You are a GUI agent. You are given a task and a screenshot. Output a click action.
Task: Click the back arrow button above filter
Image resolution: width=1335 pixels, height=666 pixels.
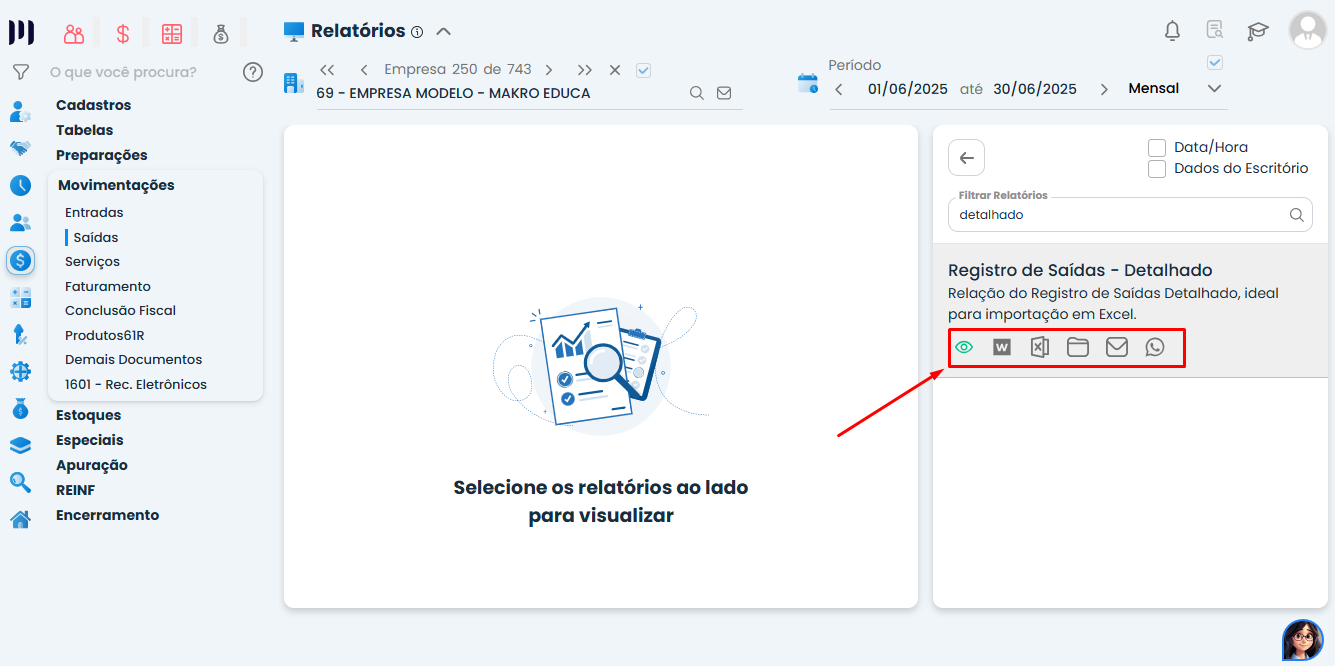point(967,157)
